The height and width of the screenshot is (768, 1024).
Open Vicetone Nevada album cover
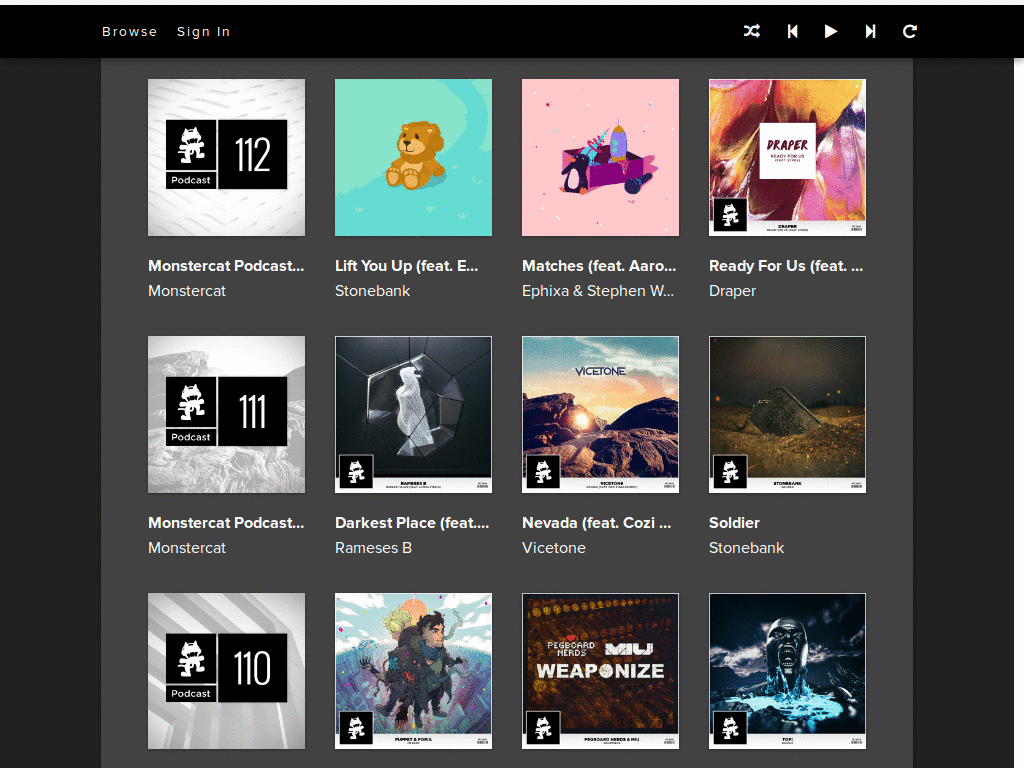pos(600,415)
